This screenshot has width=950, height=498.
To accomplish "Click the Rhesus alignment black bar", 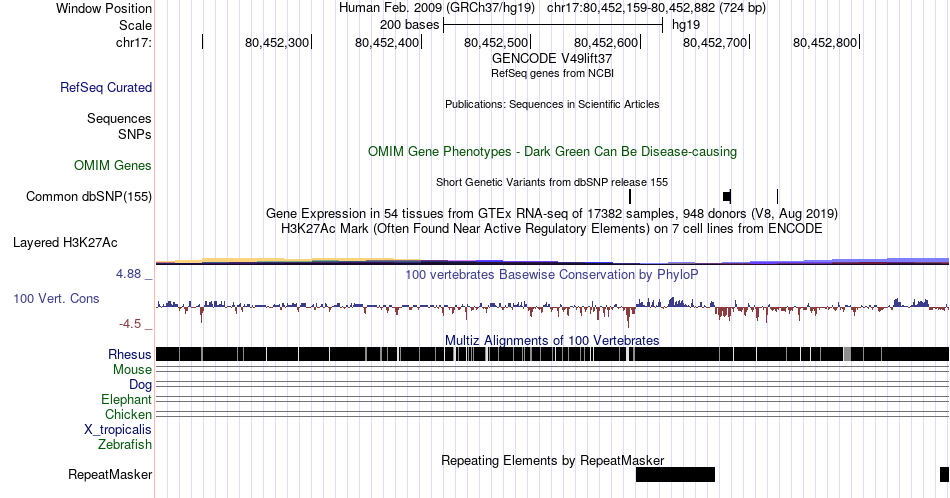I will (552, 354).
